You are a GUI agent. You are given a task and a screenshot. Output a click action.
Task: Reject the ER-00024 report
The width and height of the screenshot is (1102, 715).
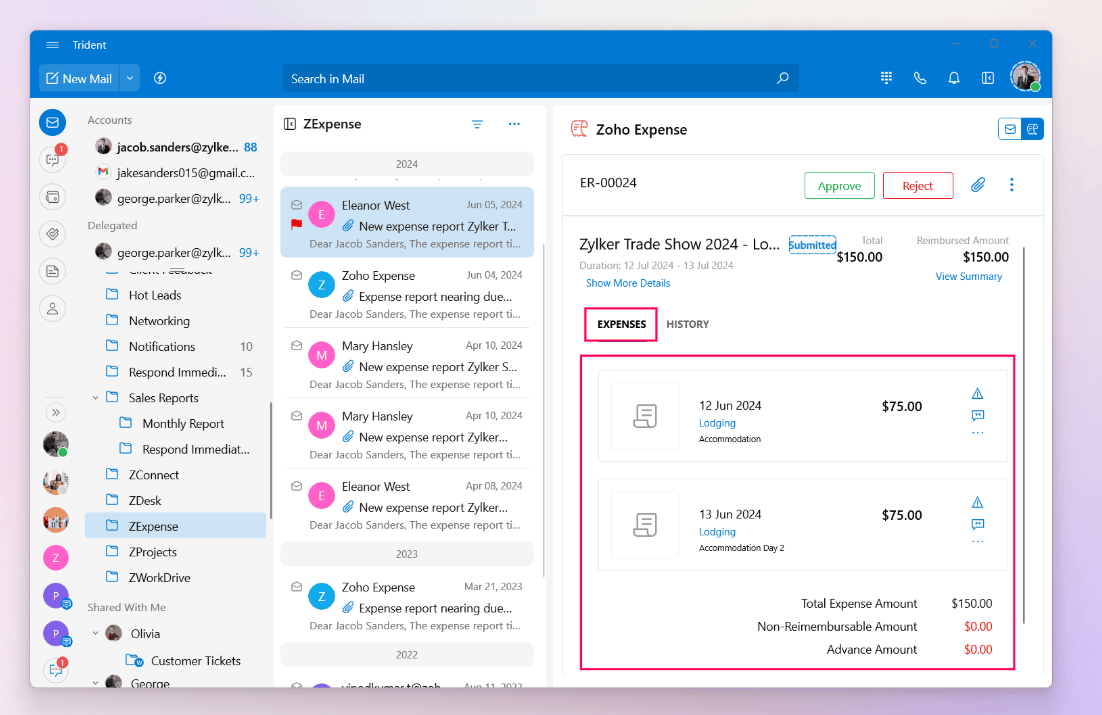coord(918,186)
